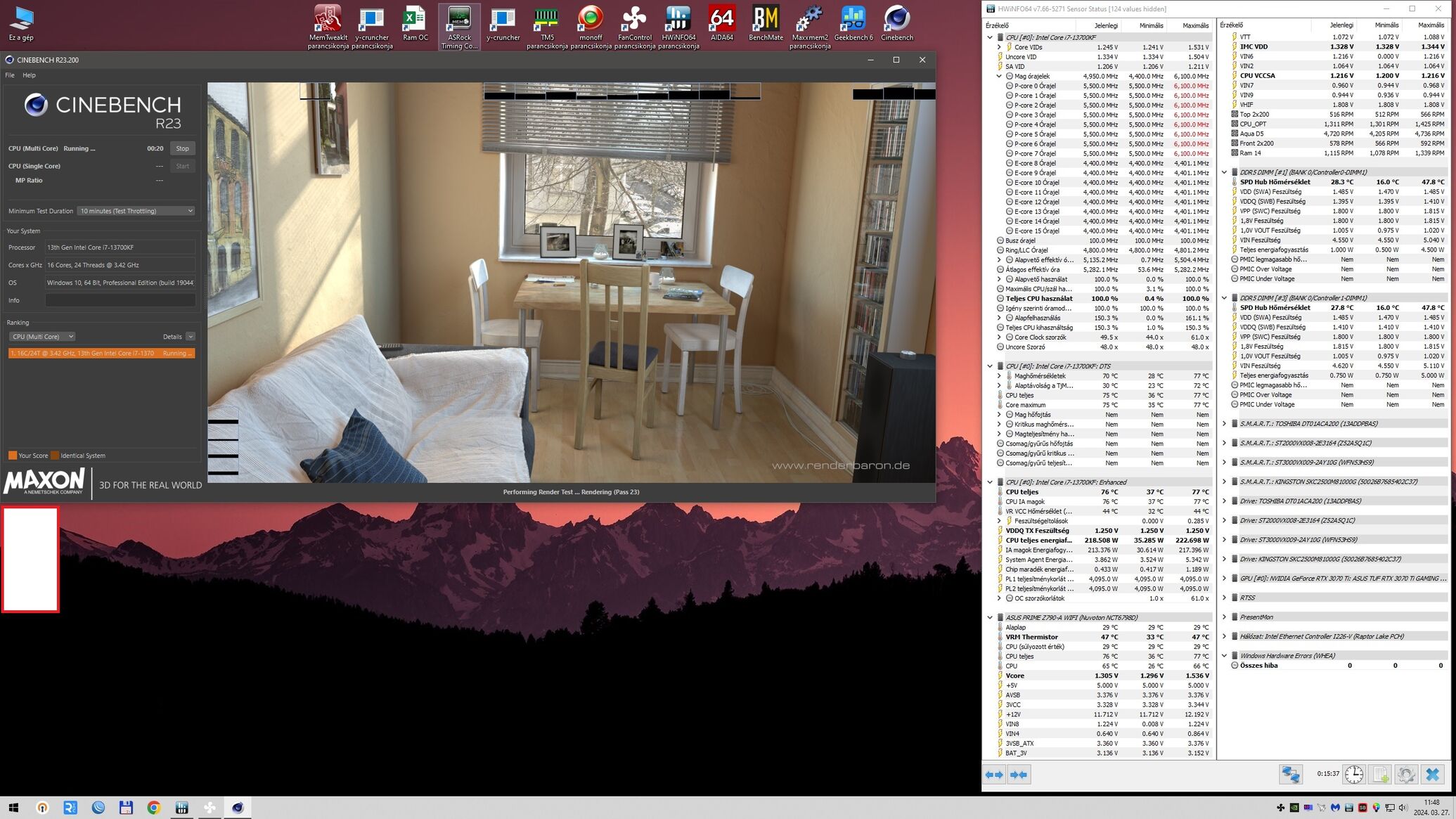Open Google Chrome from taskbar
Image resolution: width=1456 pixels, height=819 pixels.
[154, 808]
